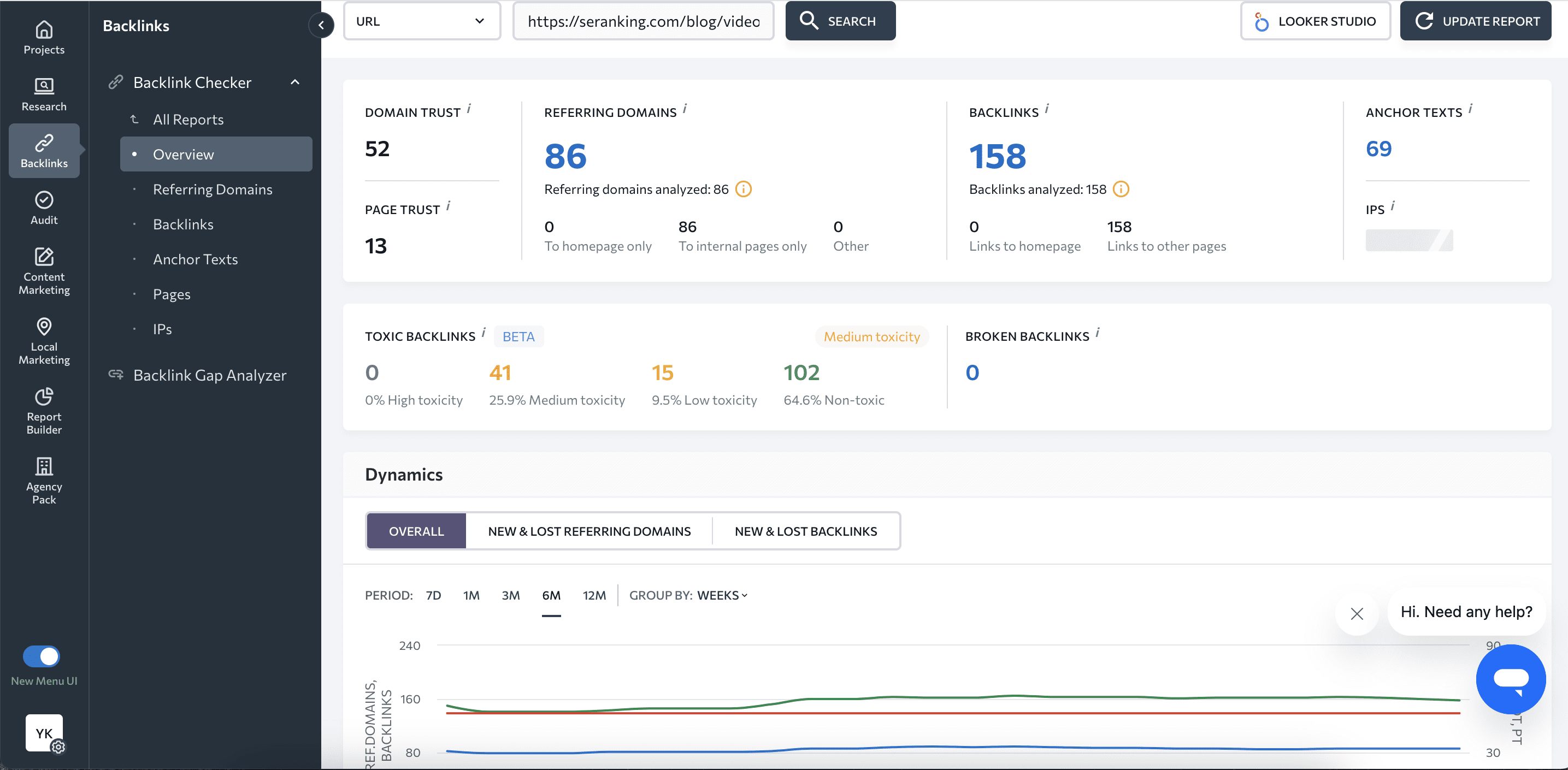This screenshot has width=1568, height=770.
Task: Collapse the Backlinks side panel arrow
Action: pyautogui.click(x=321, y=25)
